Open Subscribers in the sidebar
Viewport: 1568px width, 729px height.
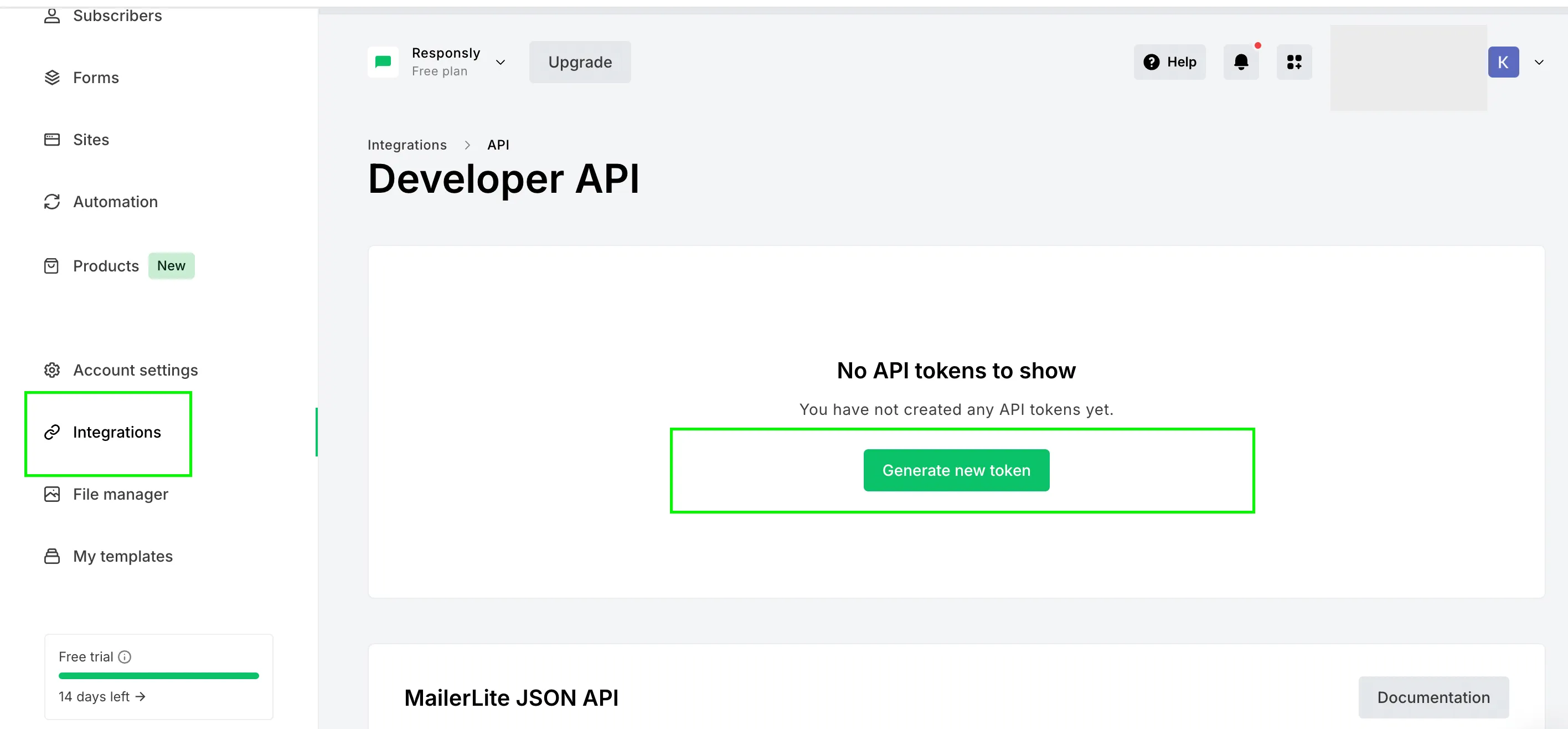pos(117,16)
